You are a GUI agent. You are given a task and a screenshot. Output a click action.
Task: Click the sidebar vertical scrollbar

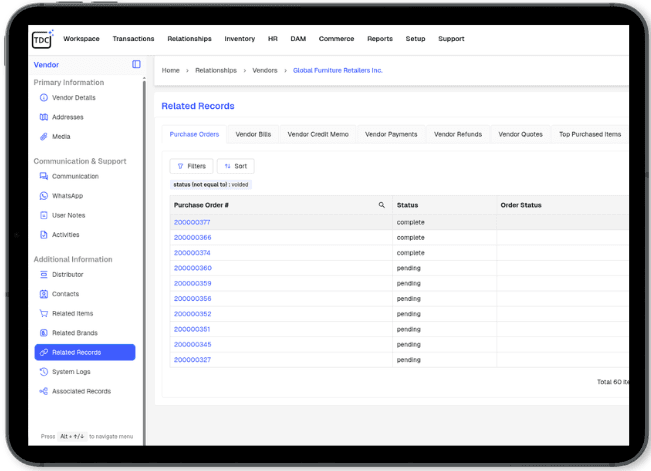click(144, 262)
